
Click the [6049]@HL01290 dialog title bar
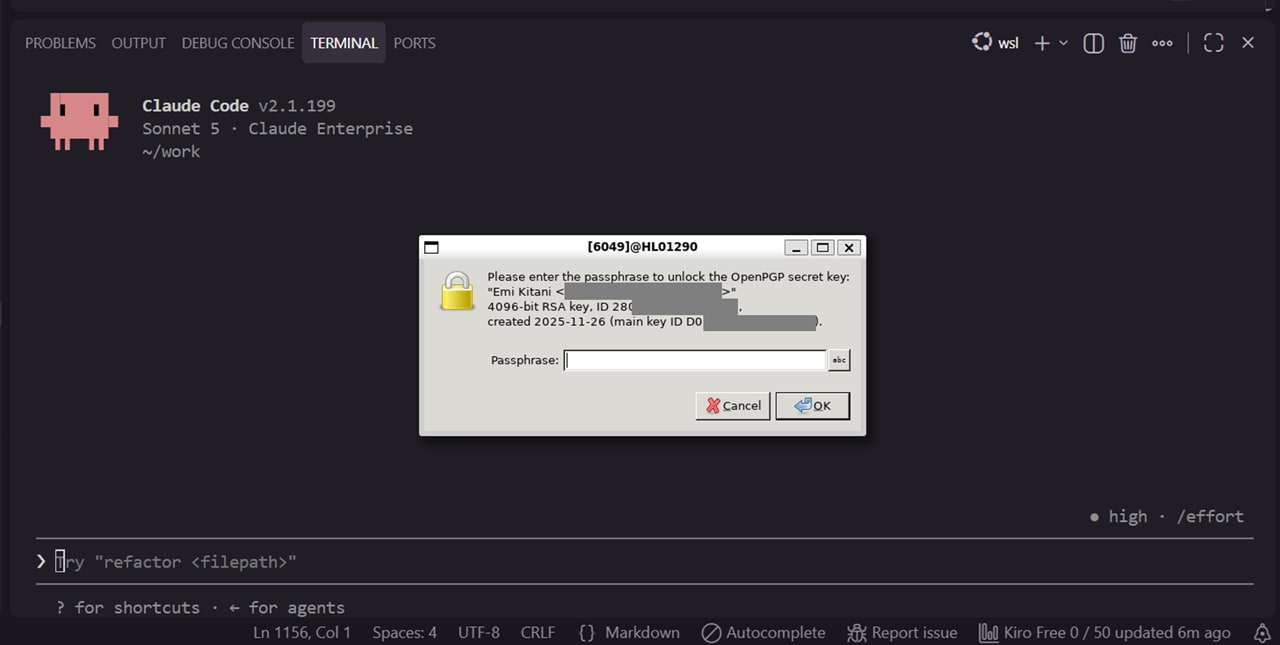pyautogui.click(x=643, y=247)
